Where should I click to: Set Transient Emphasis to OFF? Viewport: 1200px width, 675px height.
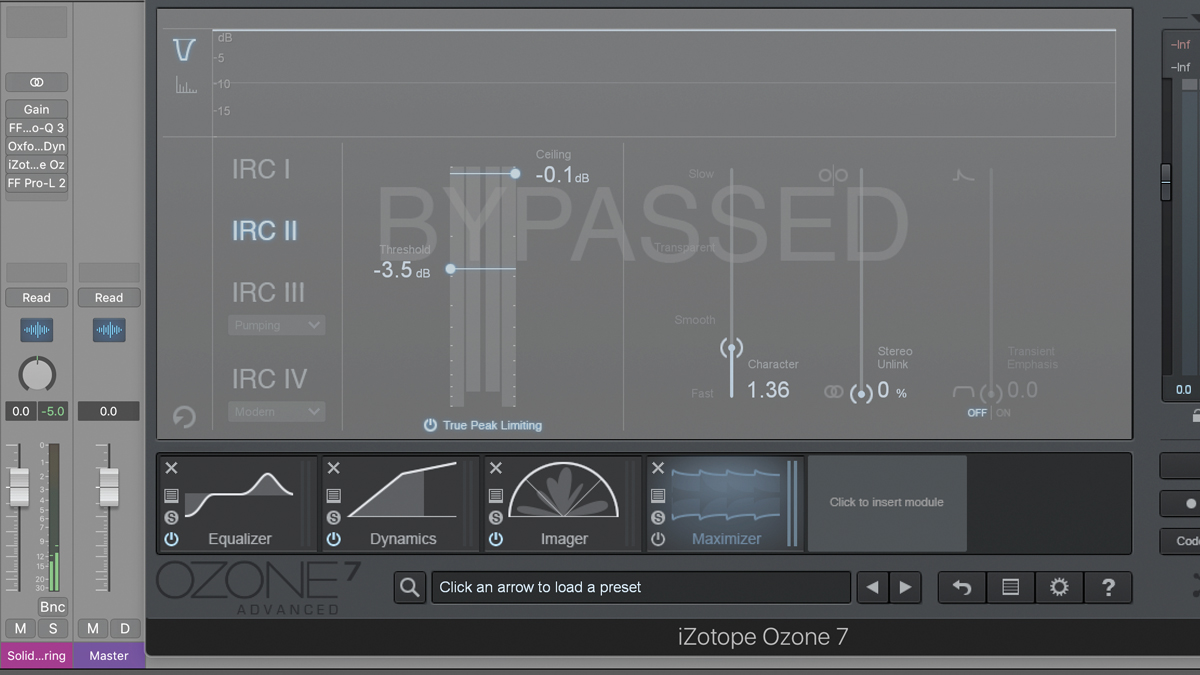coord(977,413)
